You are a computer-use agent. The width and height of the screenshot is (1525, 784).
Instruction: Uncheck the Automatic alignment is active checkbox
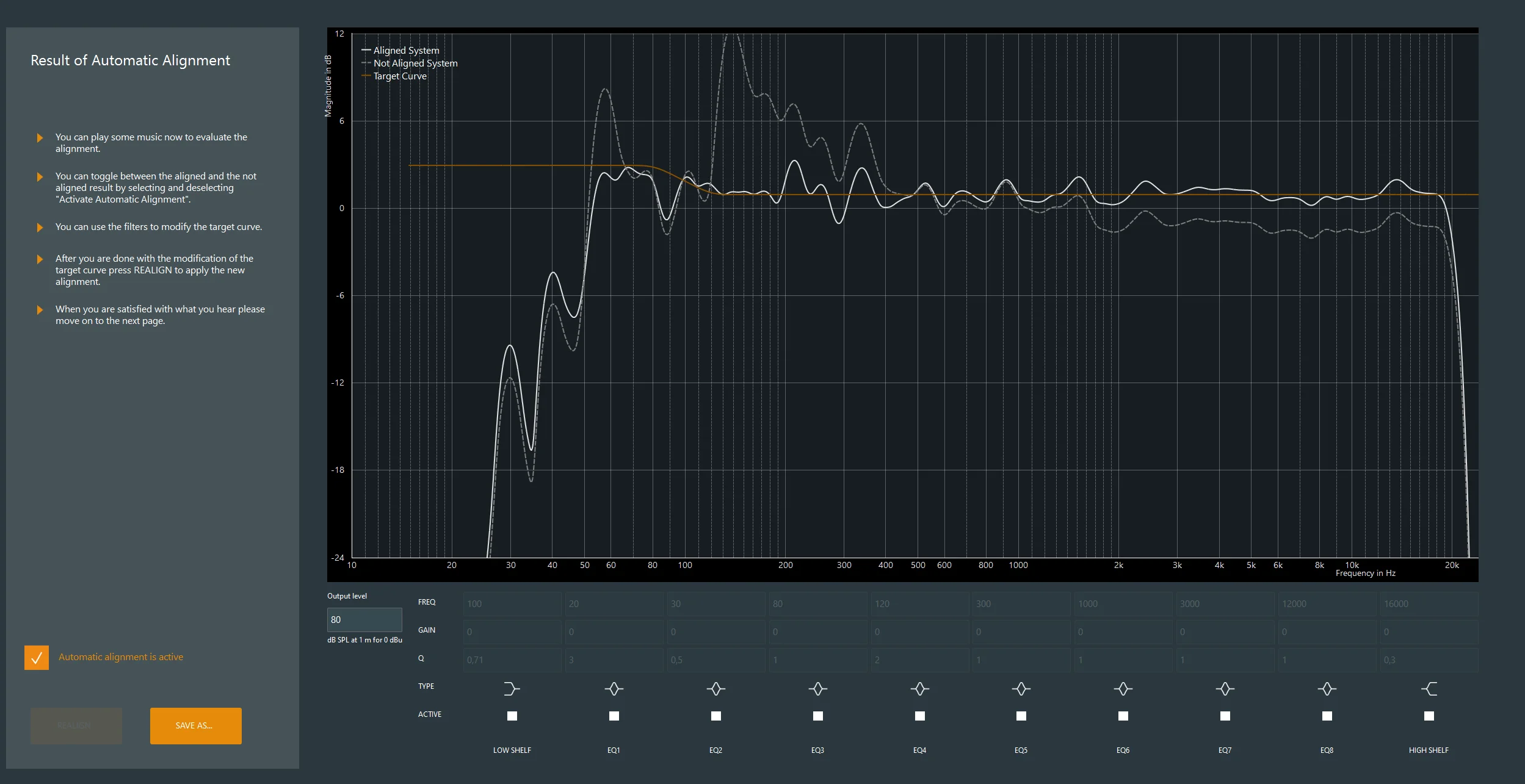pos(37,658)
